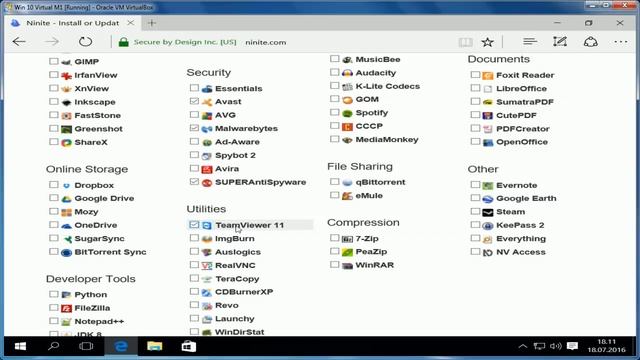This screenshot has width=640, height=360.
Task: Uncheck the Malwarebytes checkbox
Action: coord(194,128)
